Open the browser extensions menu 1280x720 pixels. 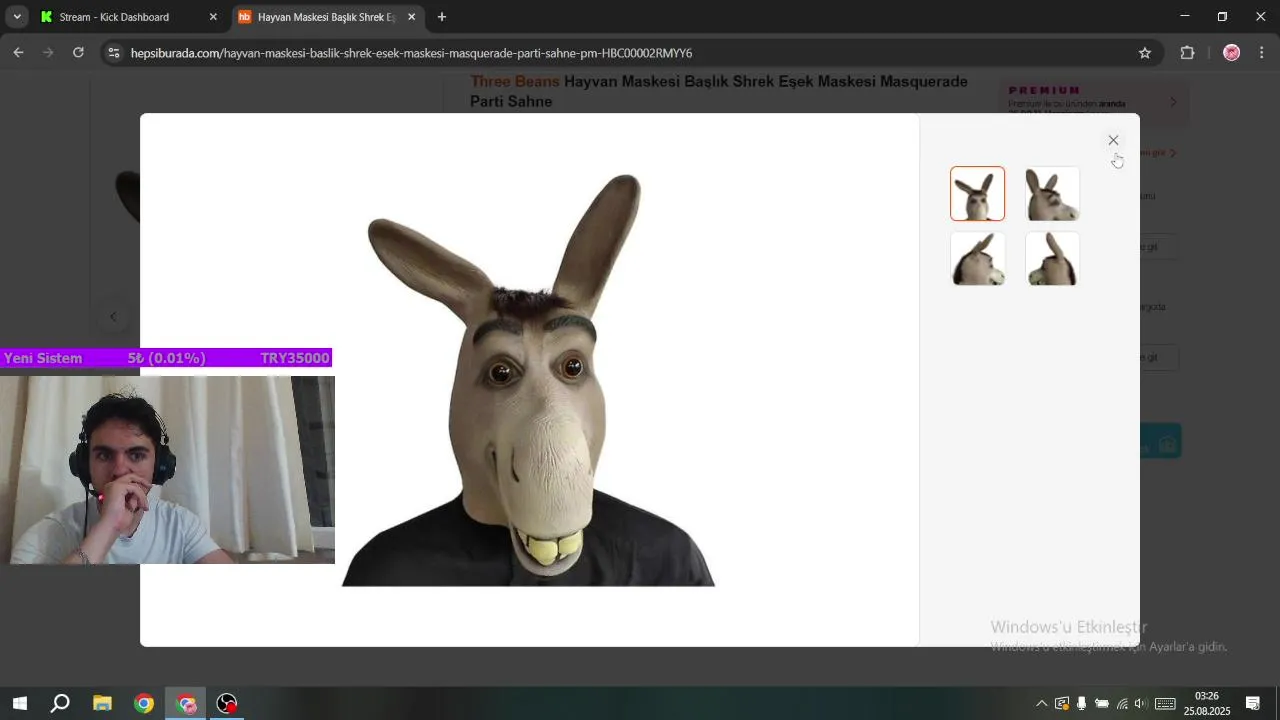coord(1188,53)
